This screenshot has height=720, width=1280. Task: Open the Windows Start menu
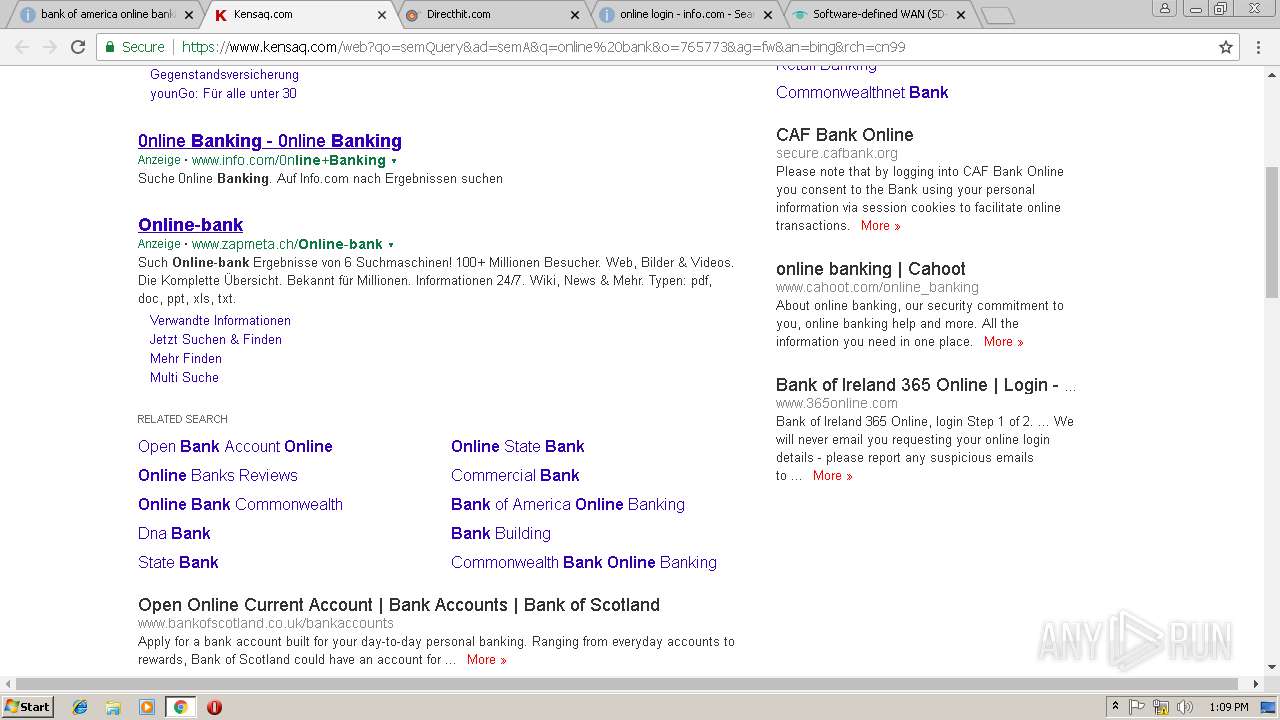click(x=28, y=707)
